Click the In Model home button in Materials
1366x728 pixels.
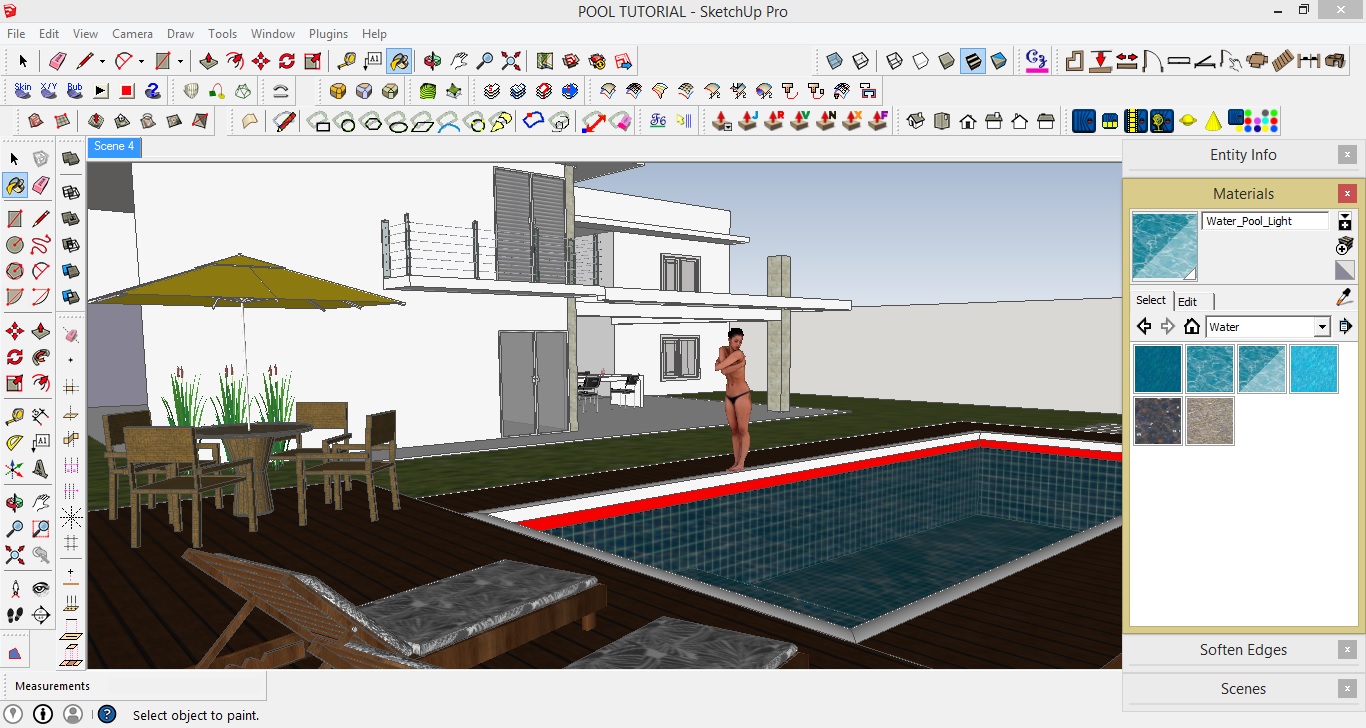[x=1192, y=326]
